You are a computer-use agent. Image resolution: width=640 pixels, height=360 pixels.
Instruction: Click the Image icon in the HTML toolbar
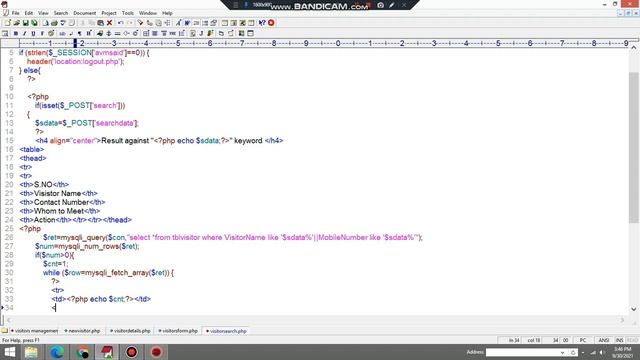pyautogui.click(x=100, y=33)
